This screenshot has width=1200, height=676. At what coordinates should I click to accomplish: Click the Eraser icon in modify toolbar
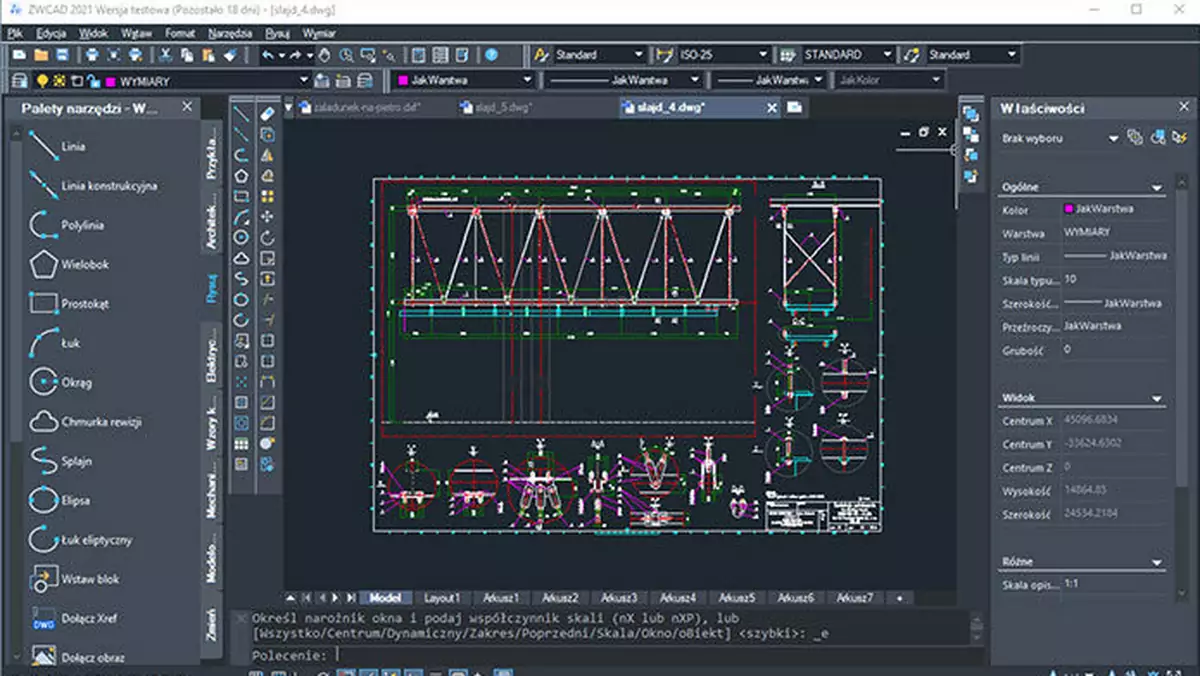[x=267, y=114]
